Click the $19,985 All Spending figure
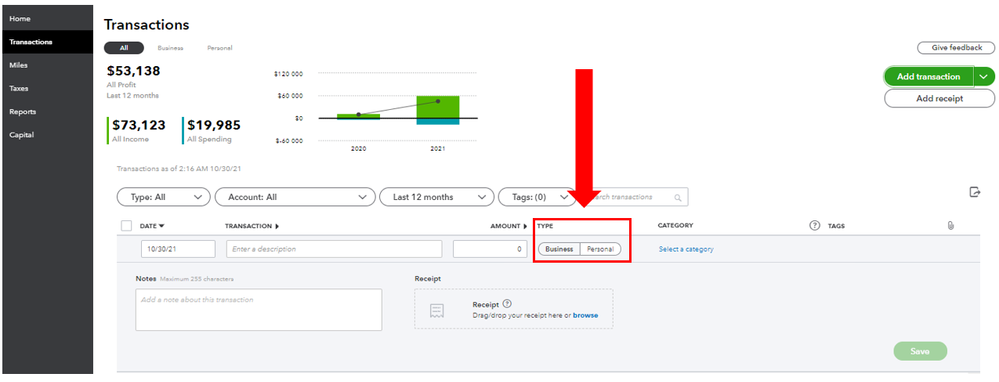The image size is (999, 382). tap(213, 125)
